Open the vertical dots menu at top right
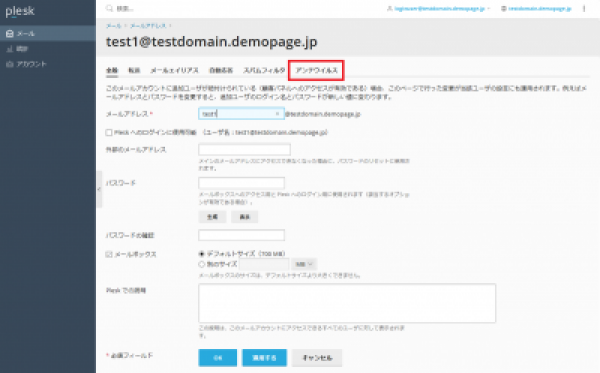This screenshot has height=373, width=600. pyautogui.click(x=584, y=8)
